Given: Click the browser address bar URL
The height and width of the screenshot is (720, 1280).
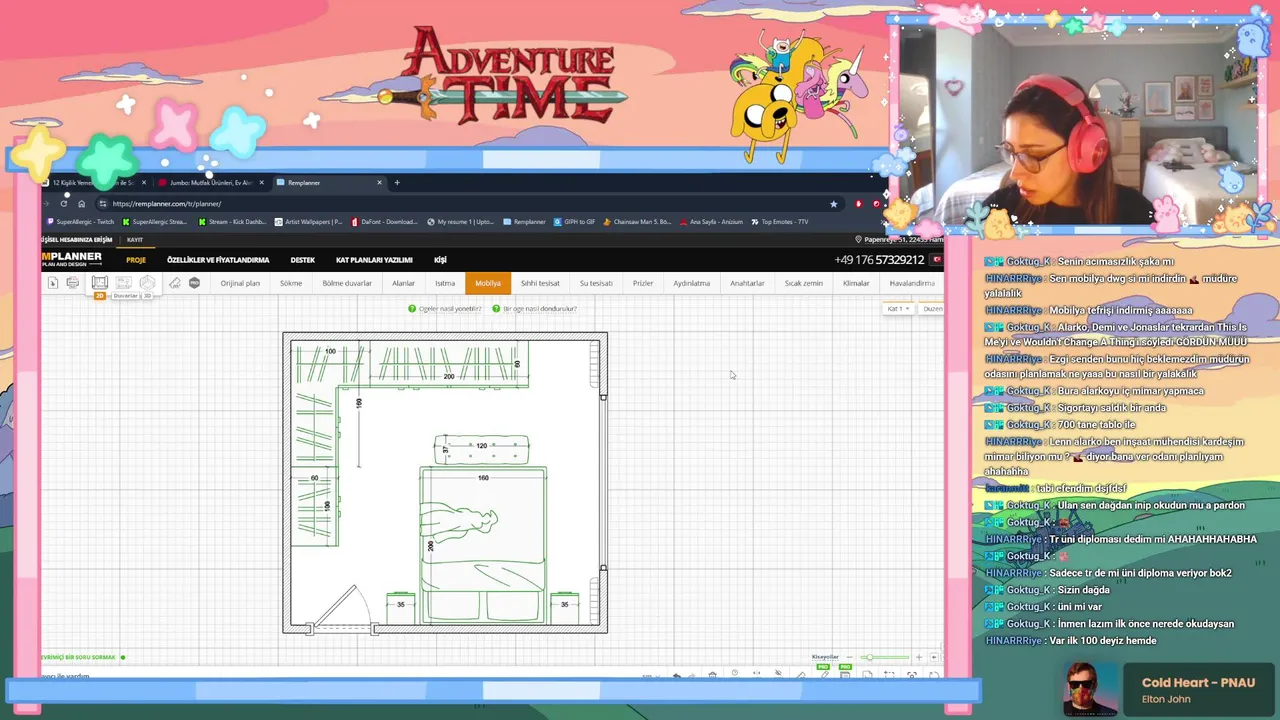Looking at the screenshot, I should click(x=167, y=204).
